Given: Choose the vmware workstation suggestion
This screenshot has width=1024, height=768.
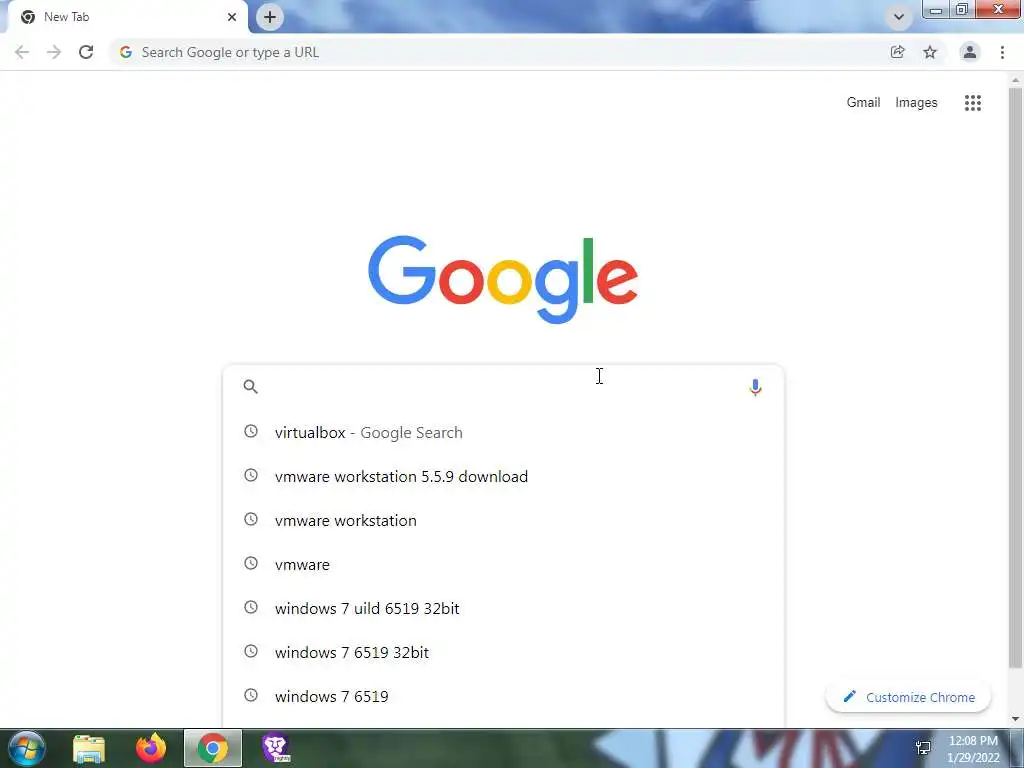Looking at the screenshot, I should (503, 520).
